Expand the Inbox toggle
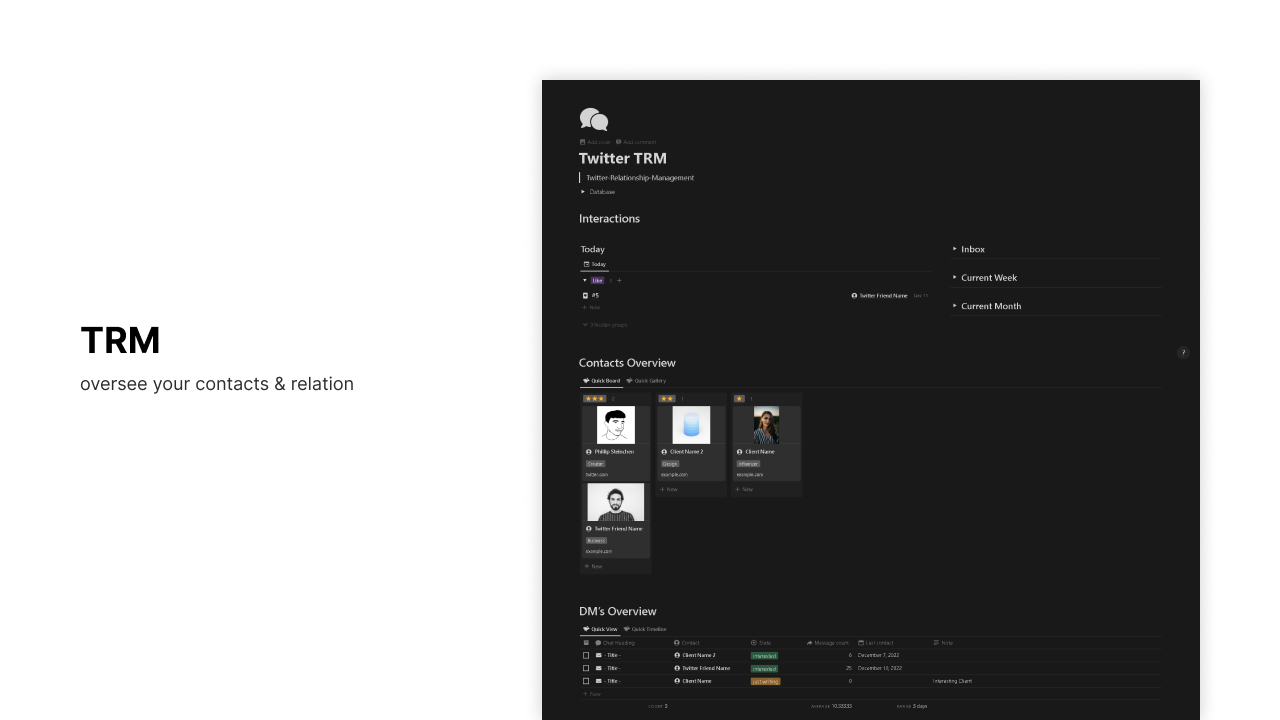Image resolution: width=1280 pixels, height=720 pixels. coord(955,249)
